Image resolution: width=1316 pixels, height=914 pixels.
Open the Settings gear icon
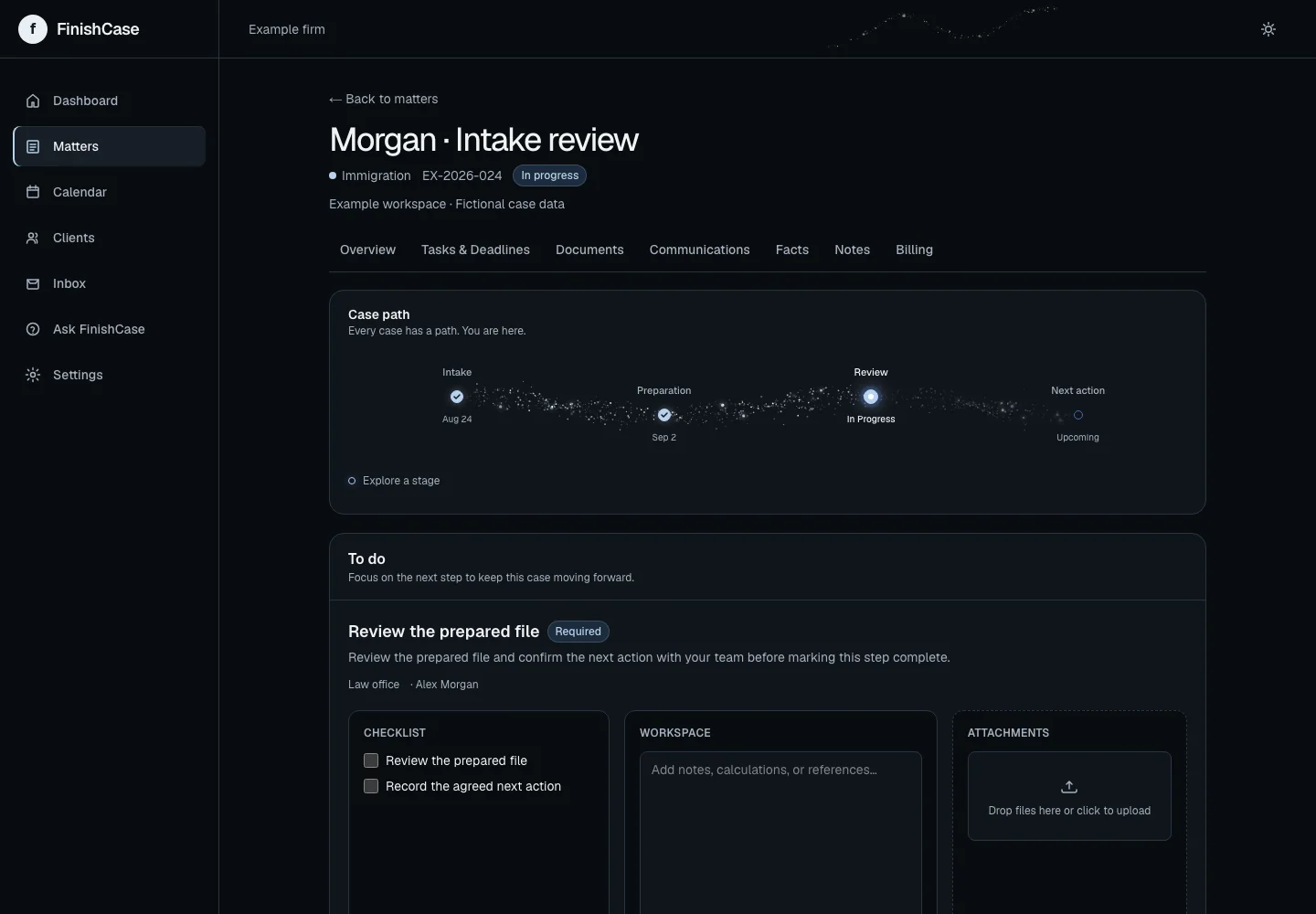(x=33, y=375)
